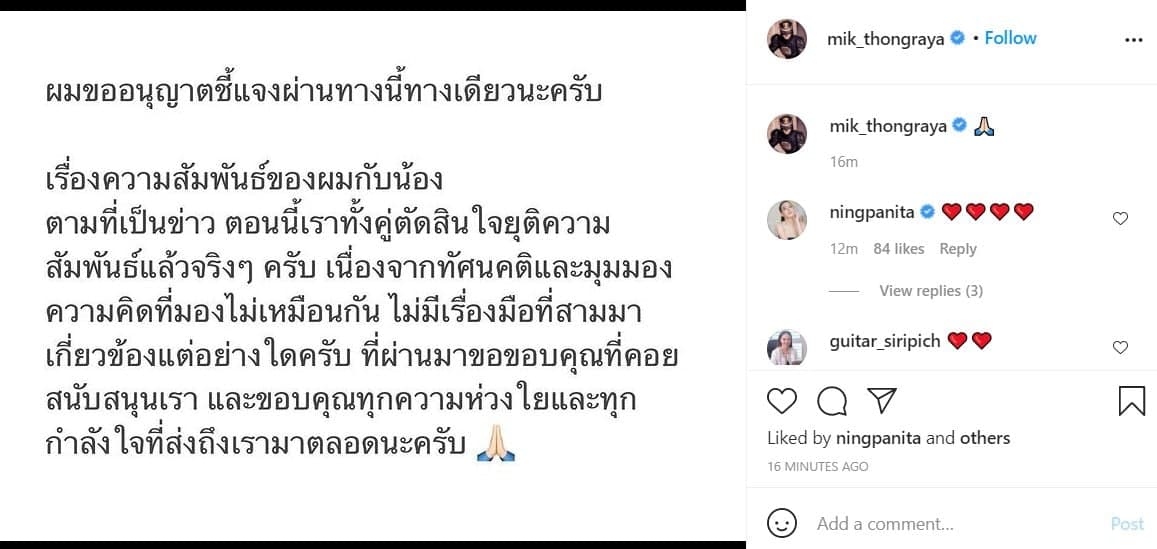Viewport: 1157px width, 549px height.
Task: Open mik_thongraya header profile picture
Action: (x=787, y=39)
